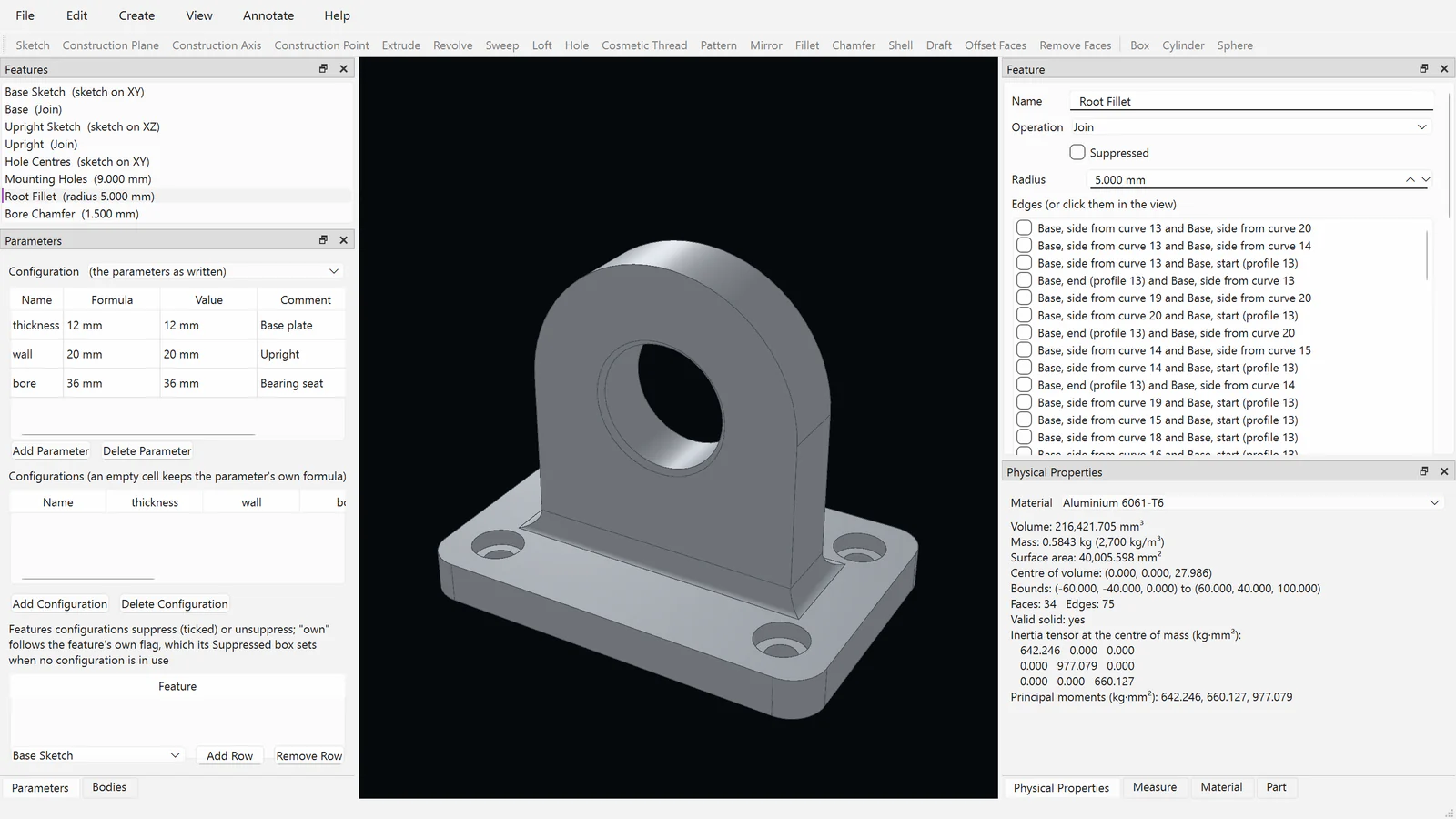Tick edge curve 13 and start (profile 13)
1456x819 pixels.
click(x=1024, y=263)
